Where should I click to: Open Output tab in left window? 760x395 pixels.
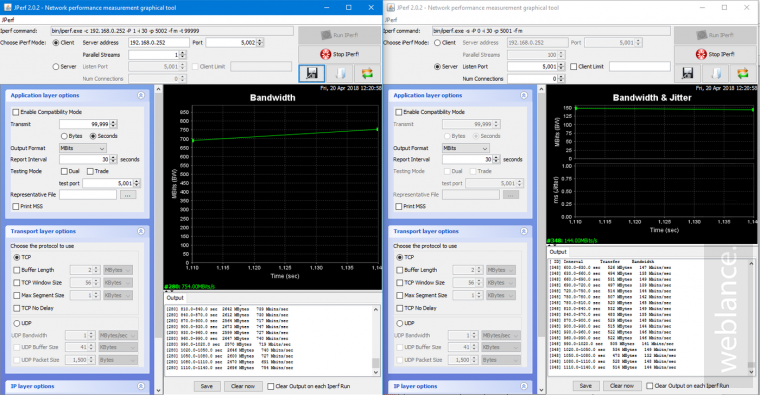(175, 298)
